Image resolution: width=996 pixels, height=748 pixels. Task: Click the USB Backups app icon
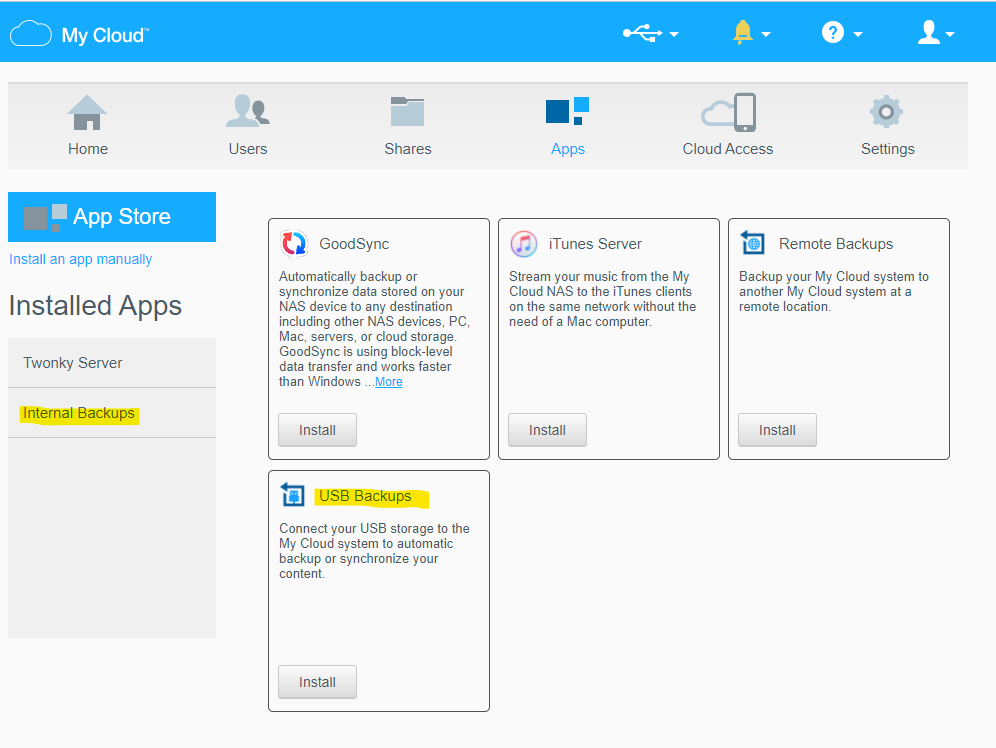pos(293,494)
